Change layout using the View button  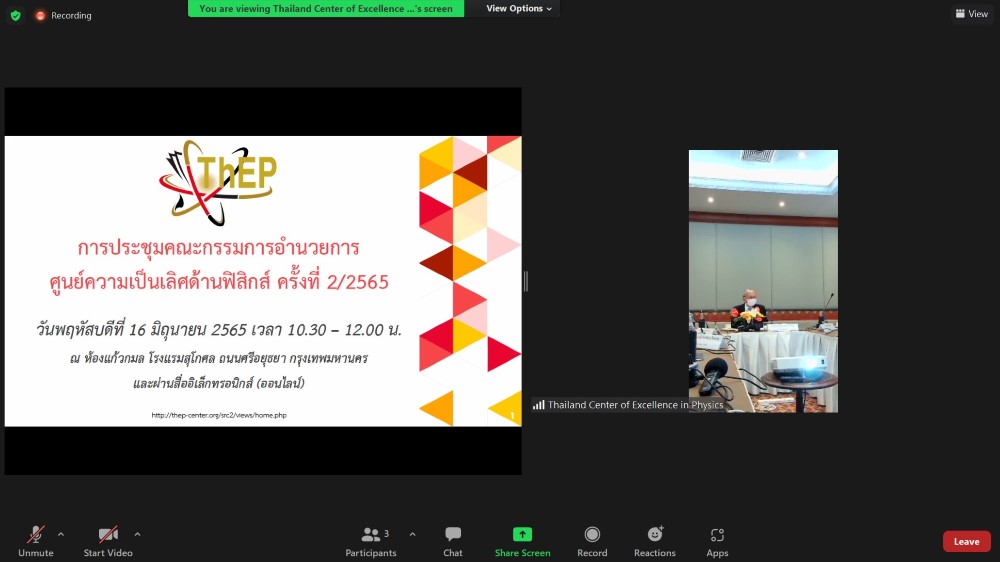point(971,14)
